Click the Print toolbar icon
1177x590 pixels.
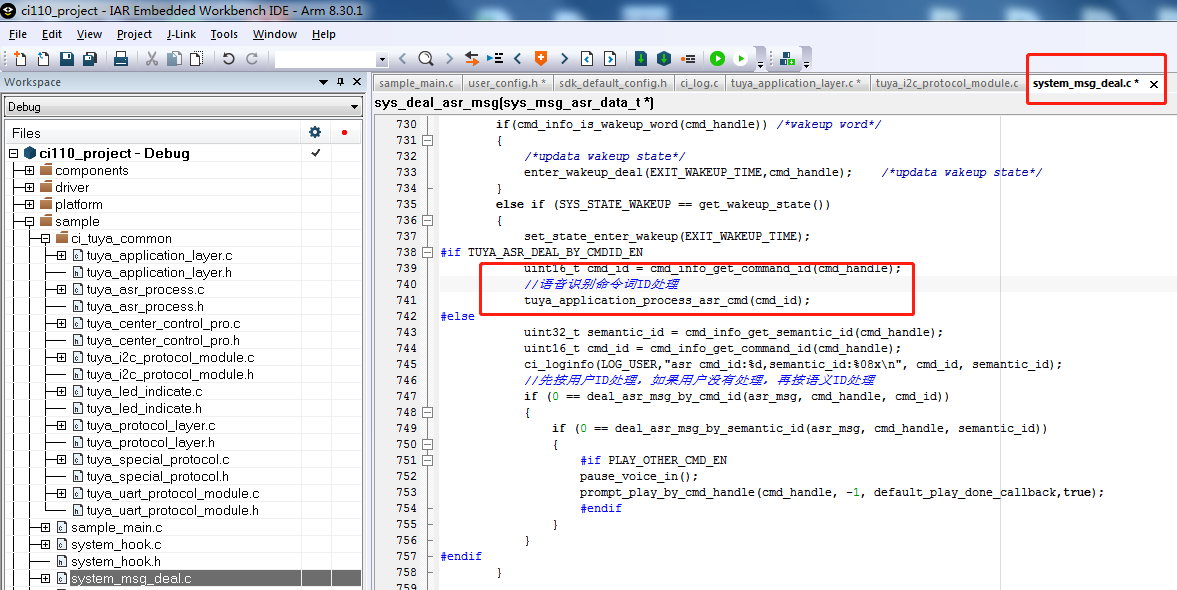click(x=121, y=59)
